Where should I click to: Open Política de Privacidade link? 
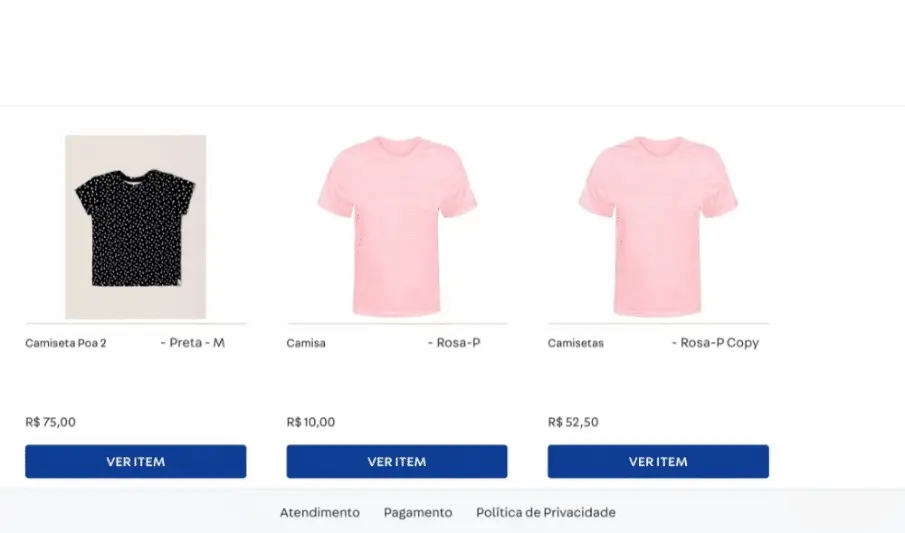point(546,513)
